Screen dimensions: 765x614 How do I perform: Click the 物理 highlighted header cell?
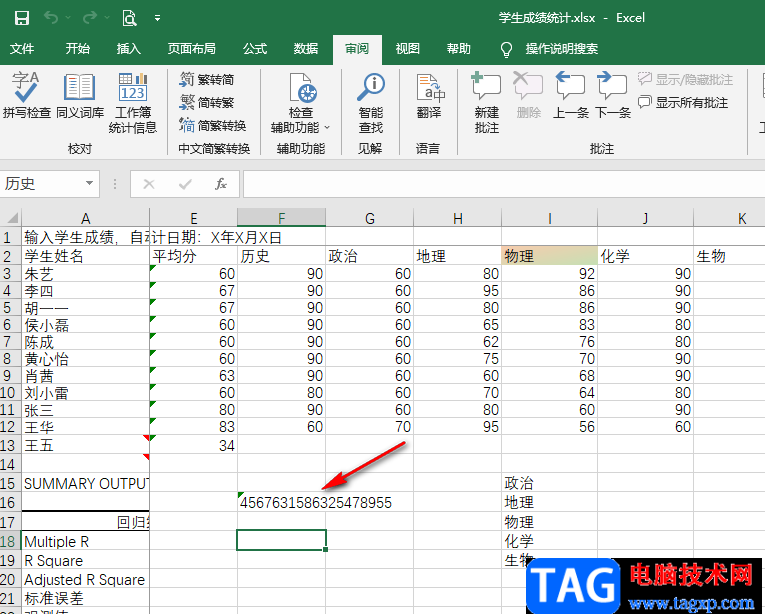click(x=549, y=256)
